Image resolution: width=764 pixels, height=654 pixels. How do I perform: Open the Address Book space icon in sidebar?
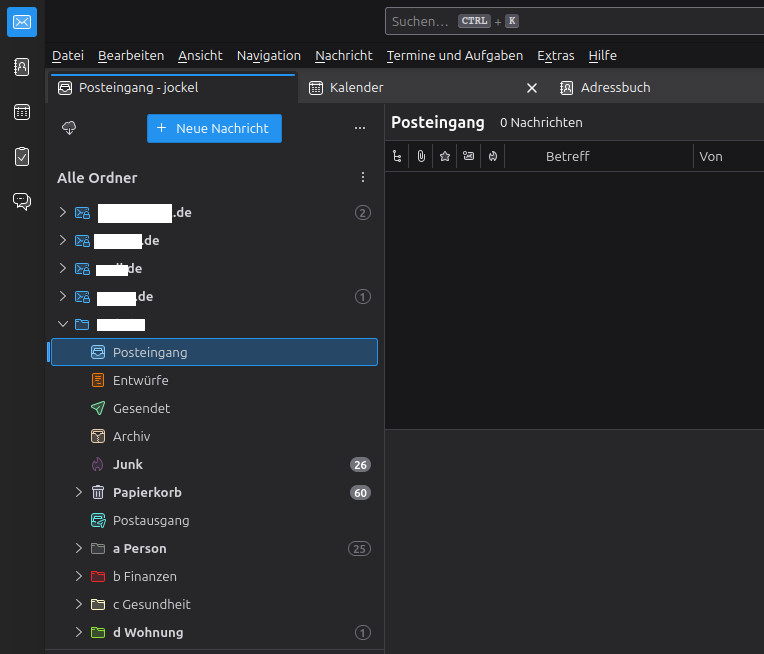(21, 67)
